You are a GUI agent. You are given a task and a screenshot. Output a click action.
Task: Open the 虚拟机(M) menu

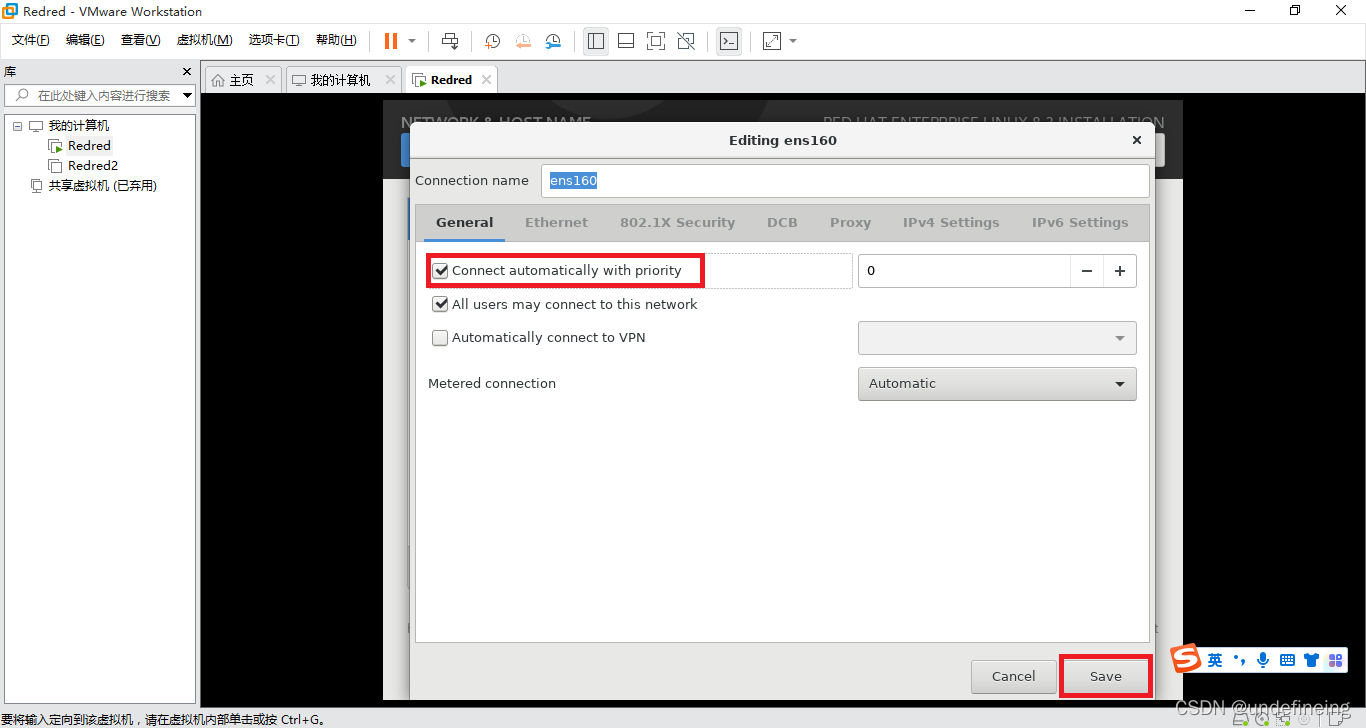[204, 40]
